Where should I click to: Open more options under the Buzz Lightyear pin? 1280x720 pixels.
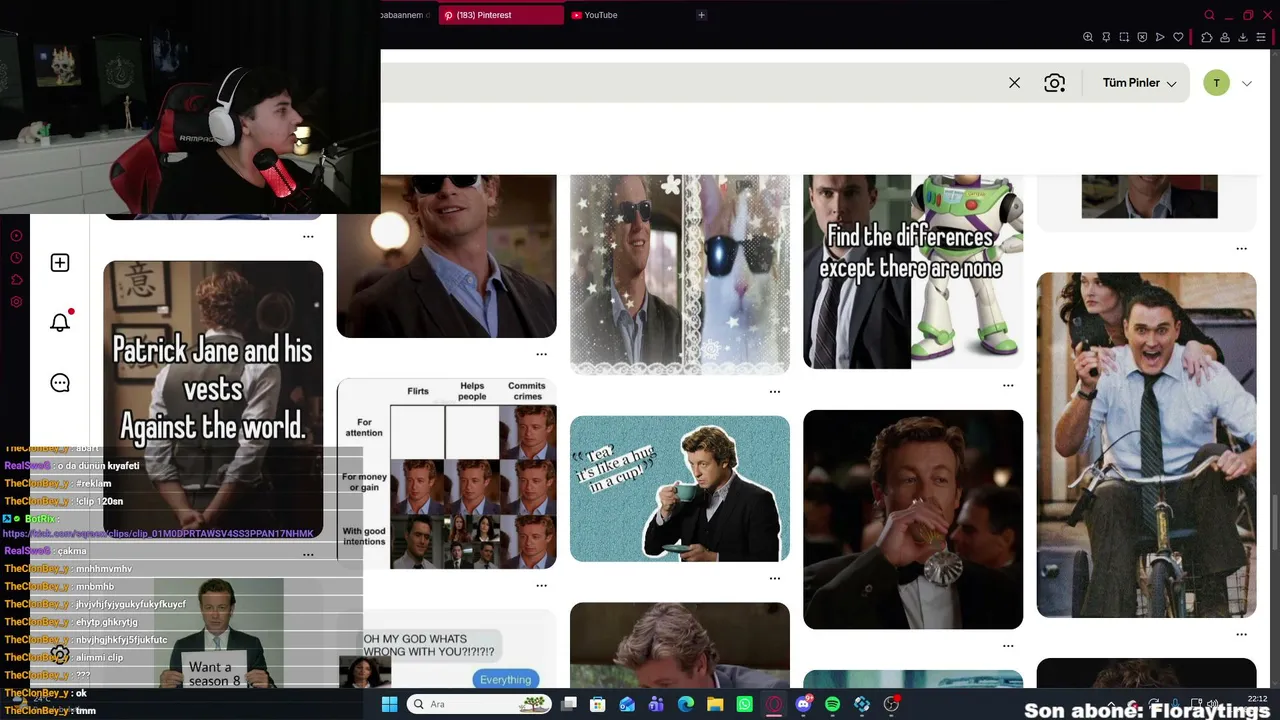click(x=1008, y=385)
